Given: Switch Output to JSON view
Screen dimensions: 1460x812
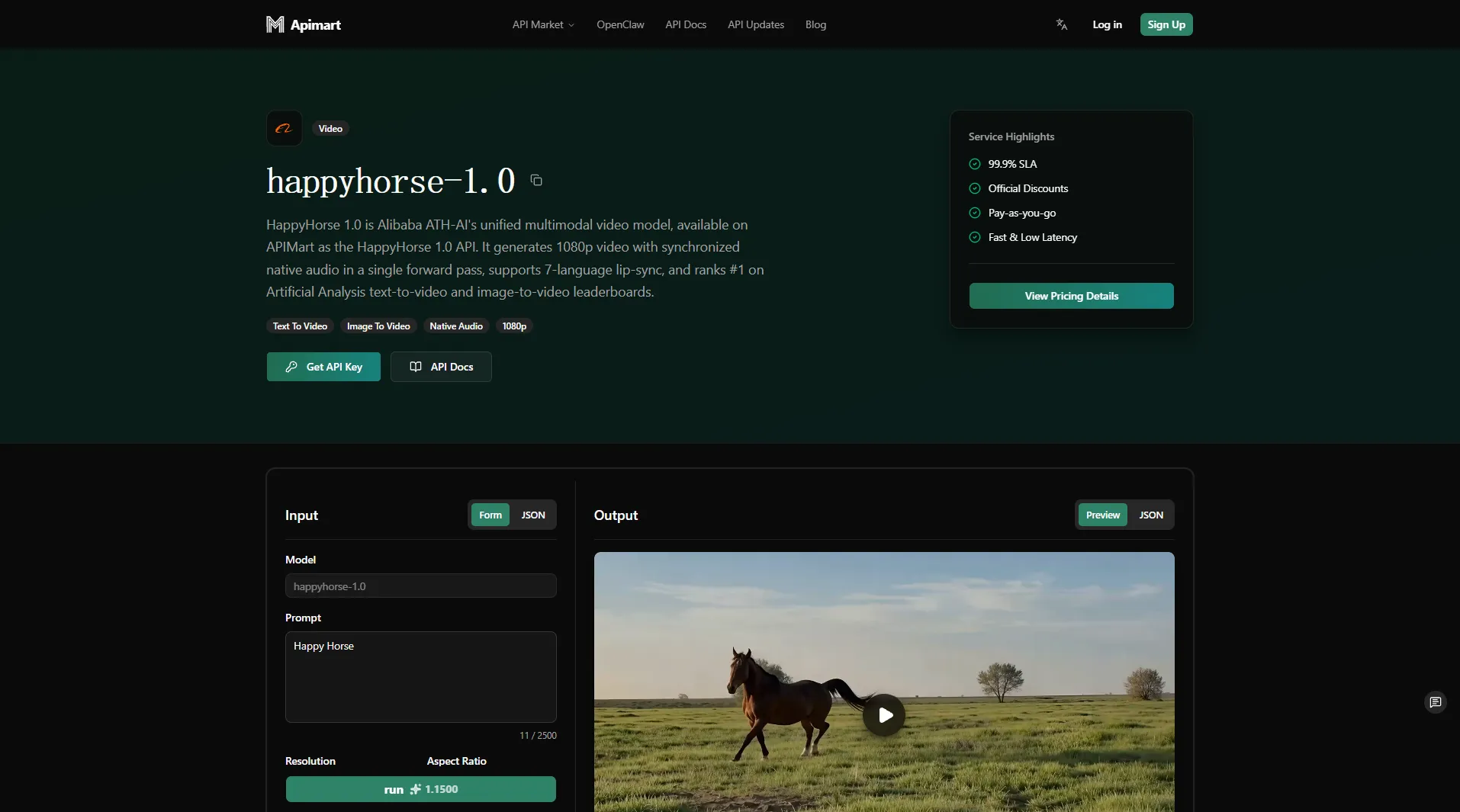Looking at the screenshot, I should [x=1151, y=515].
